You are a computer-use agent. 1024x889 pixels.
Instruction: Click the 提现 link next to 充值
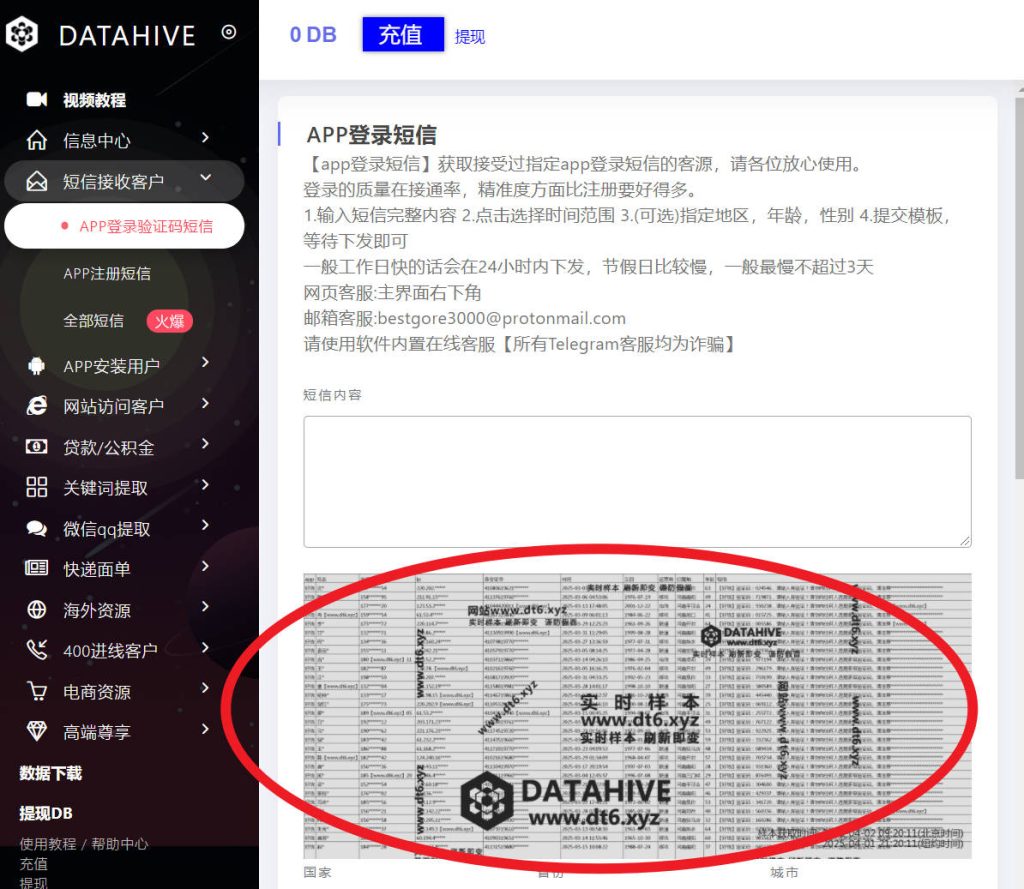(x=470, y=37)
